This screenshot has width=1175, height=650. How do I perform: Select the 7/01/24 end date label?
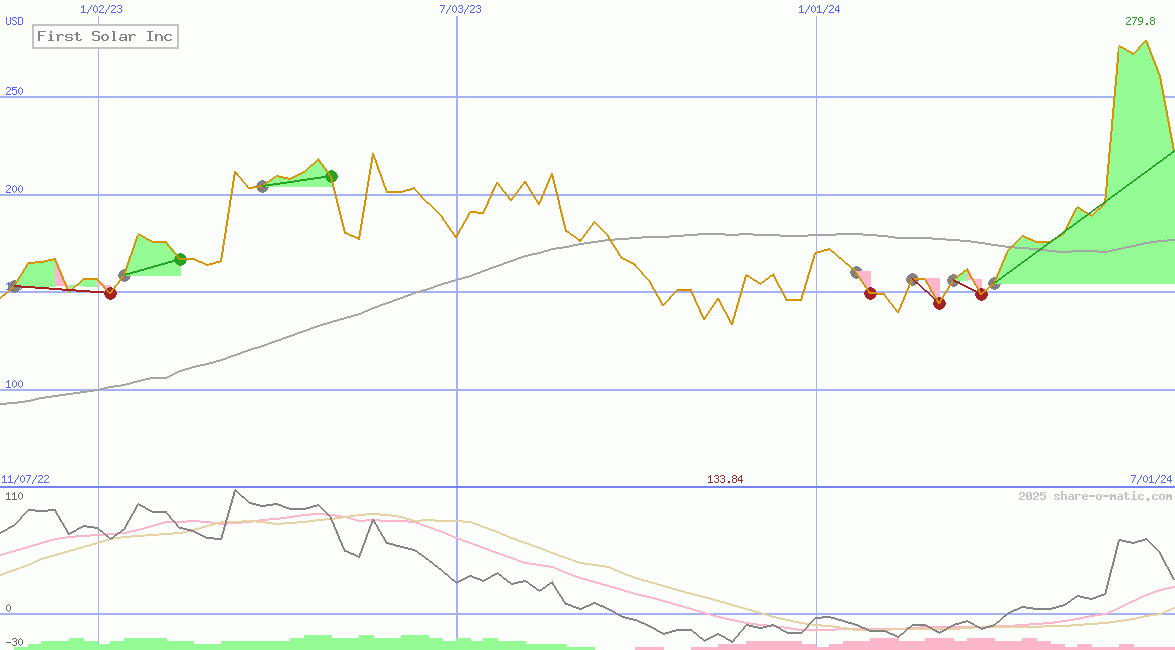pyautogui.click(x=1150, y=480)
